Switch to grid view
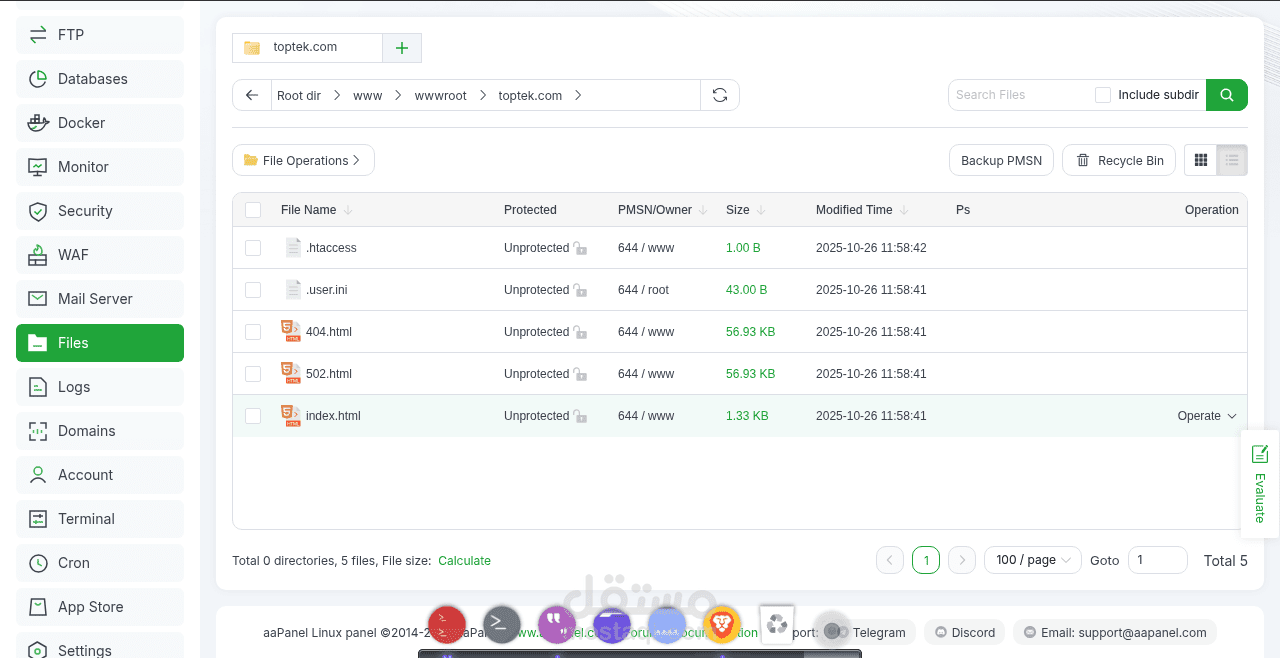This screenshot has width=1280, height=658. 1201,160
